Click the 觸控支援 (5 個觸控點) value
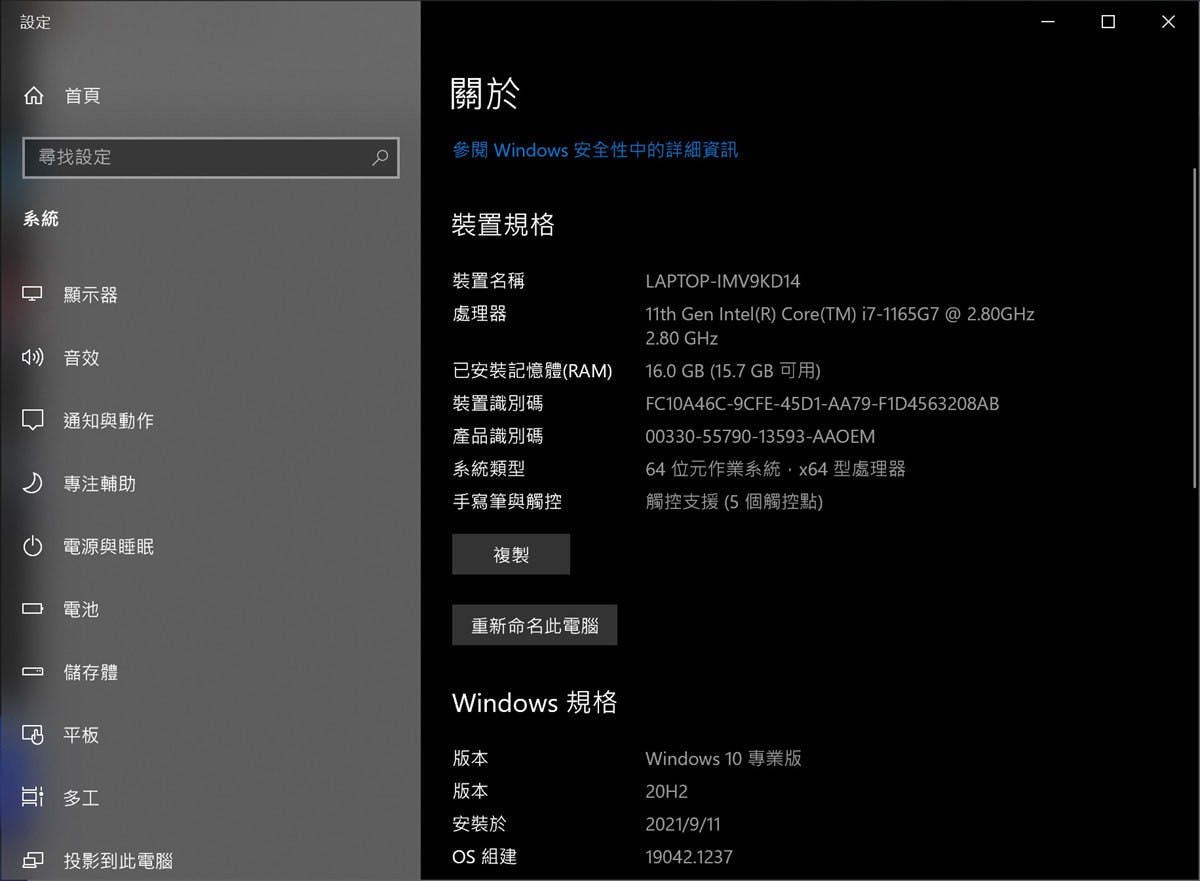The width and height of the screenshot is (1200, 881). coord(734,502)
